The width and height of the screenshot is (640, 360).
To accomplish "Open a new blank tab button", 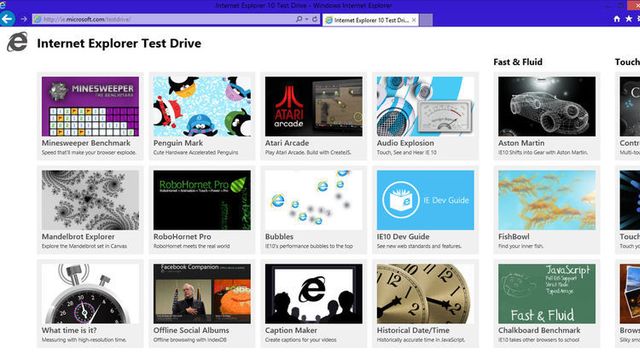I will [x=426, y=20].
